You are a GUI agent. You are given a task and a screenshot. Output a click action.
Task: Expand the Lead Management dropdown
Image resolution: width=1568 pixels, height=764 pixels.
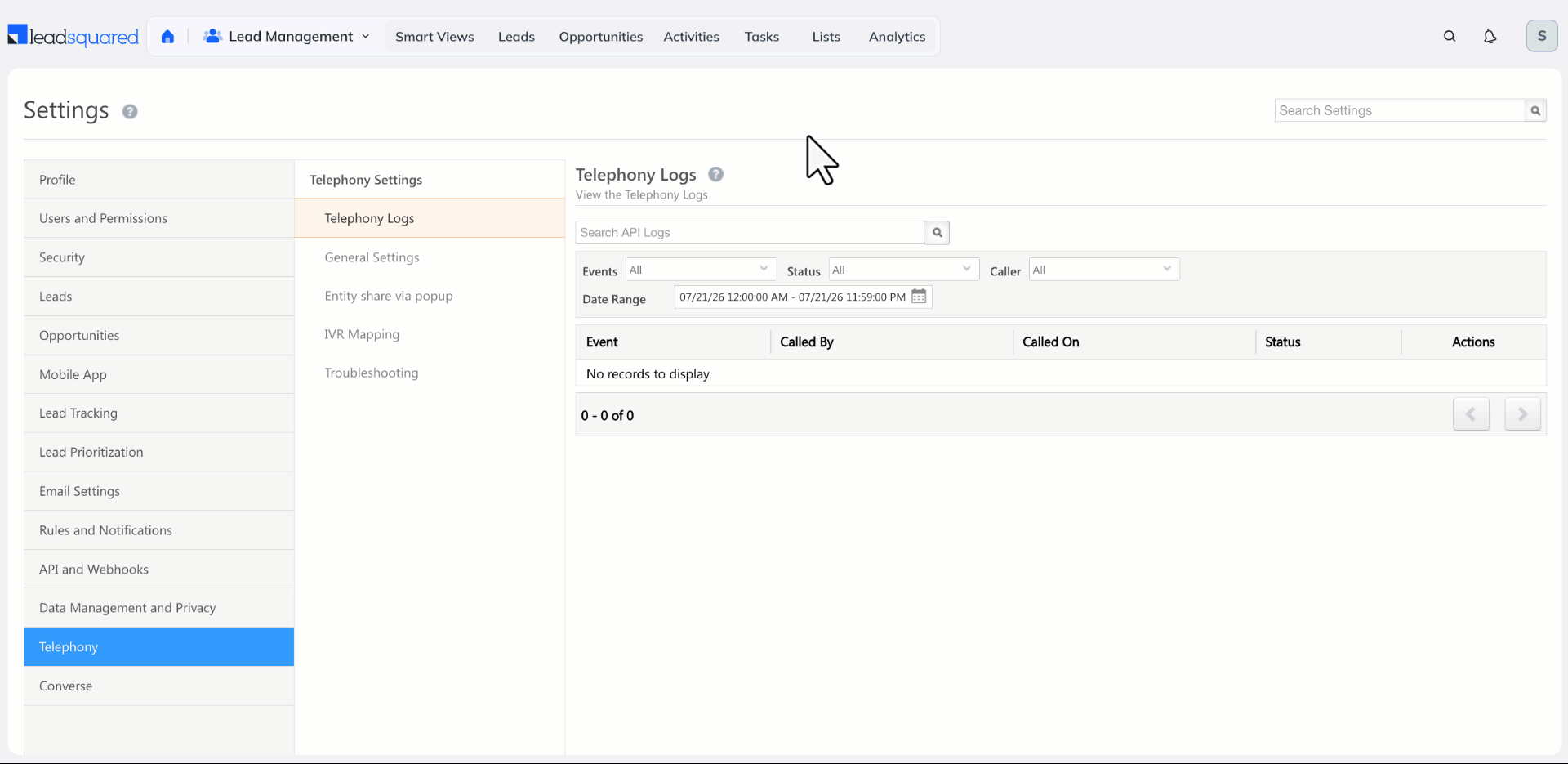[x=287, y=36]
